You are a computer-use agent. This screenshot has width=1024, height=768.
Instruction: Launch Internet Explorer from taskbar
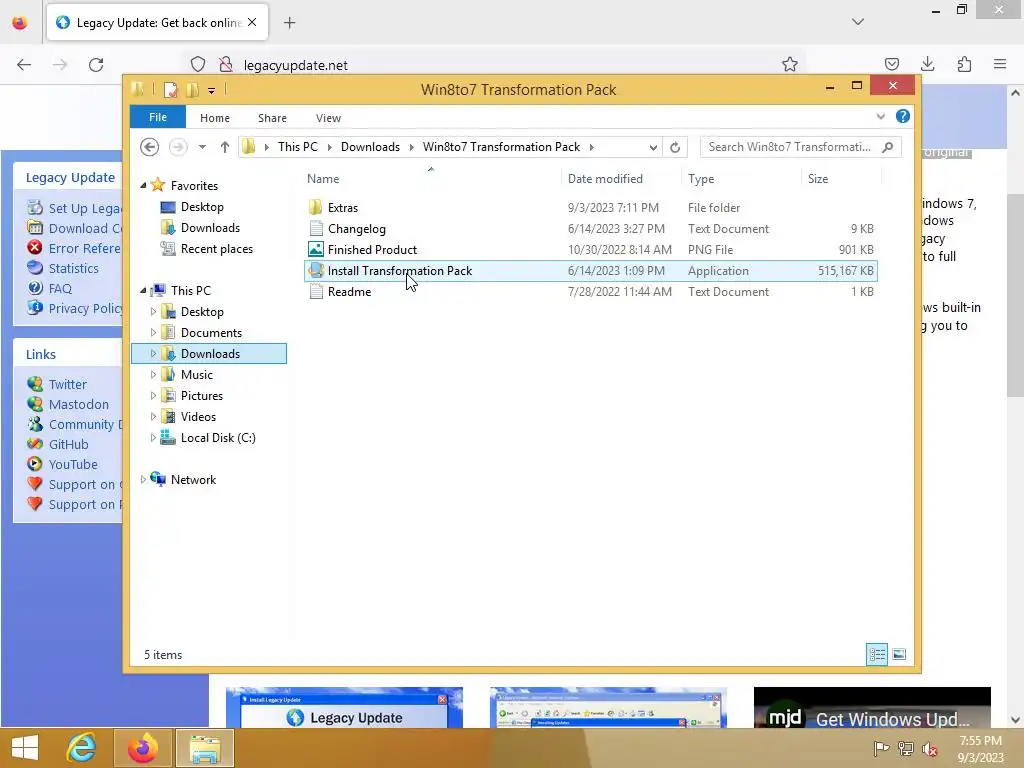pos(81,748)
